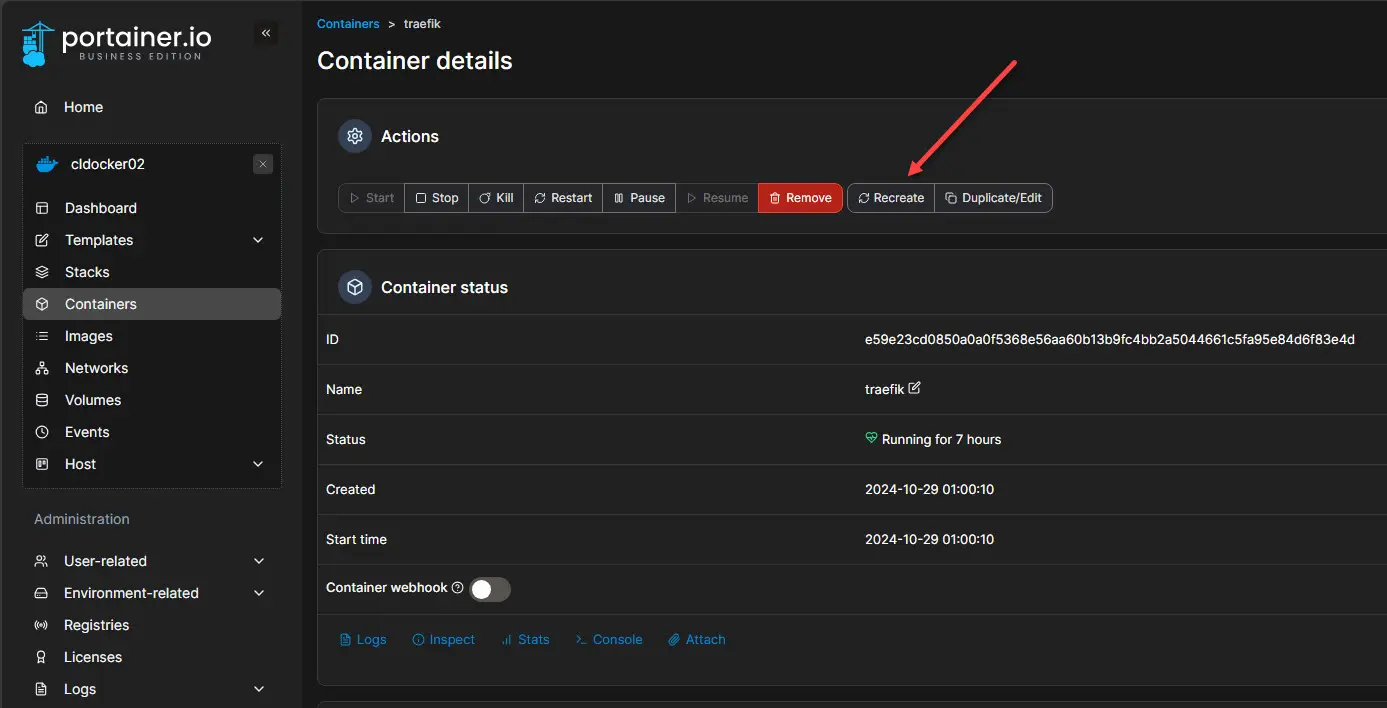Viewport: 1387px width, 708px height.
Task: Toggle the Container webhook switch
Action: click(490, 589)
